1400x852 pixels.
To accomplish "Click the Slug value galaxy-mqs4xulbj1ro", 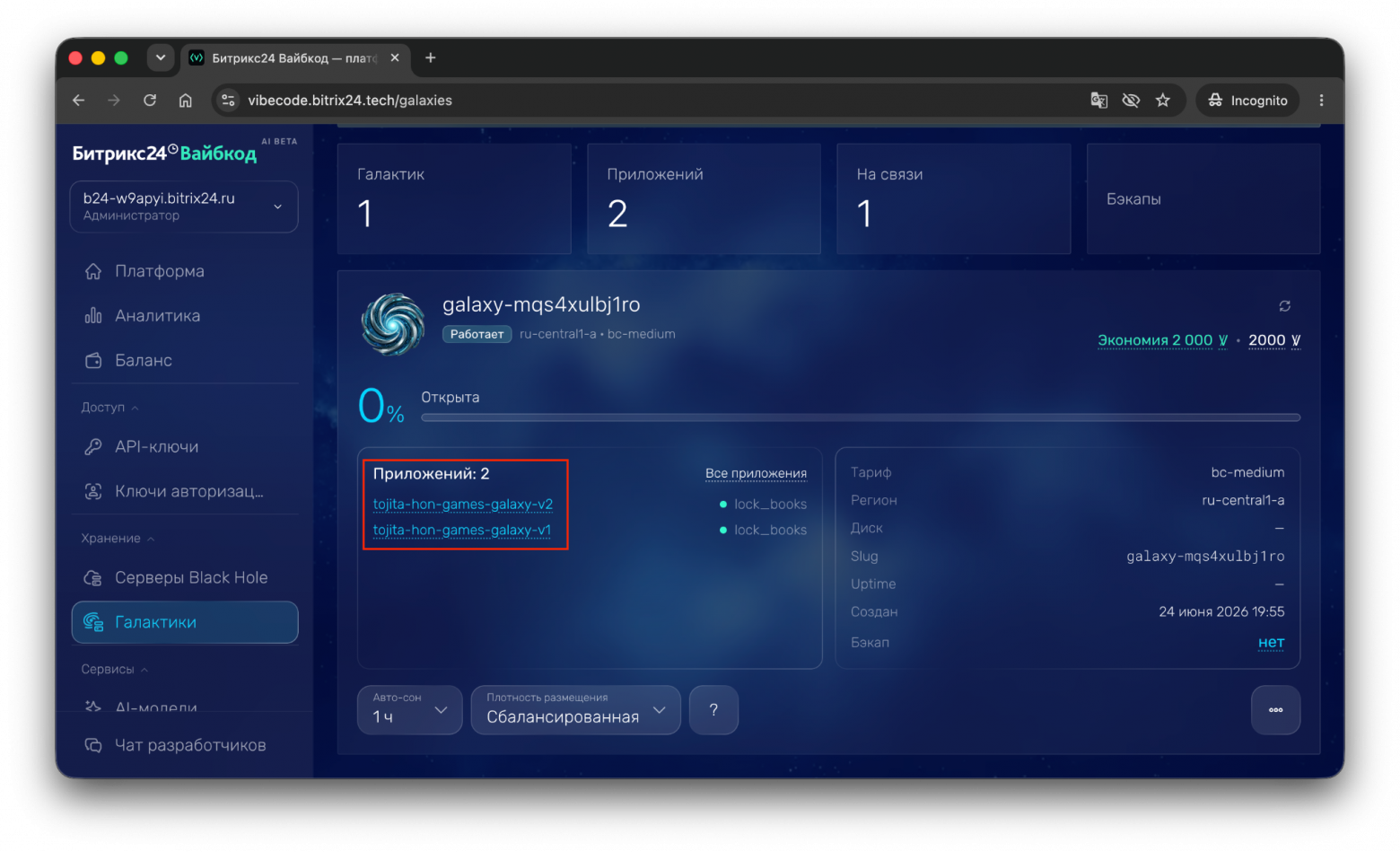I will point(1205,557).
